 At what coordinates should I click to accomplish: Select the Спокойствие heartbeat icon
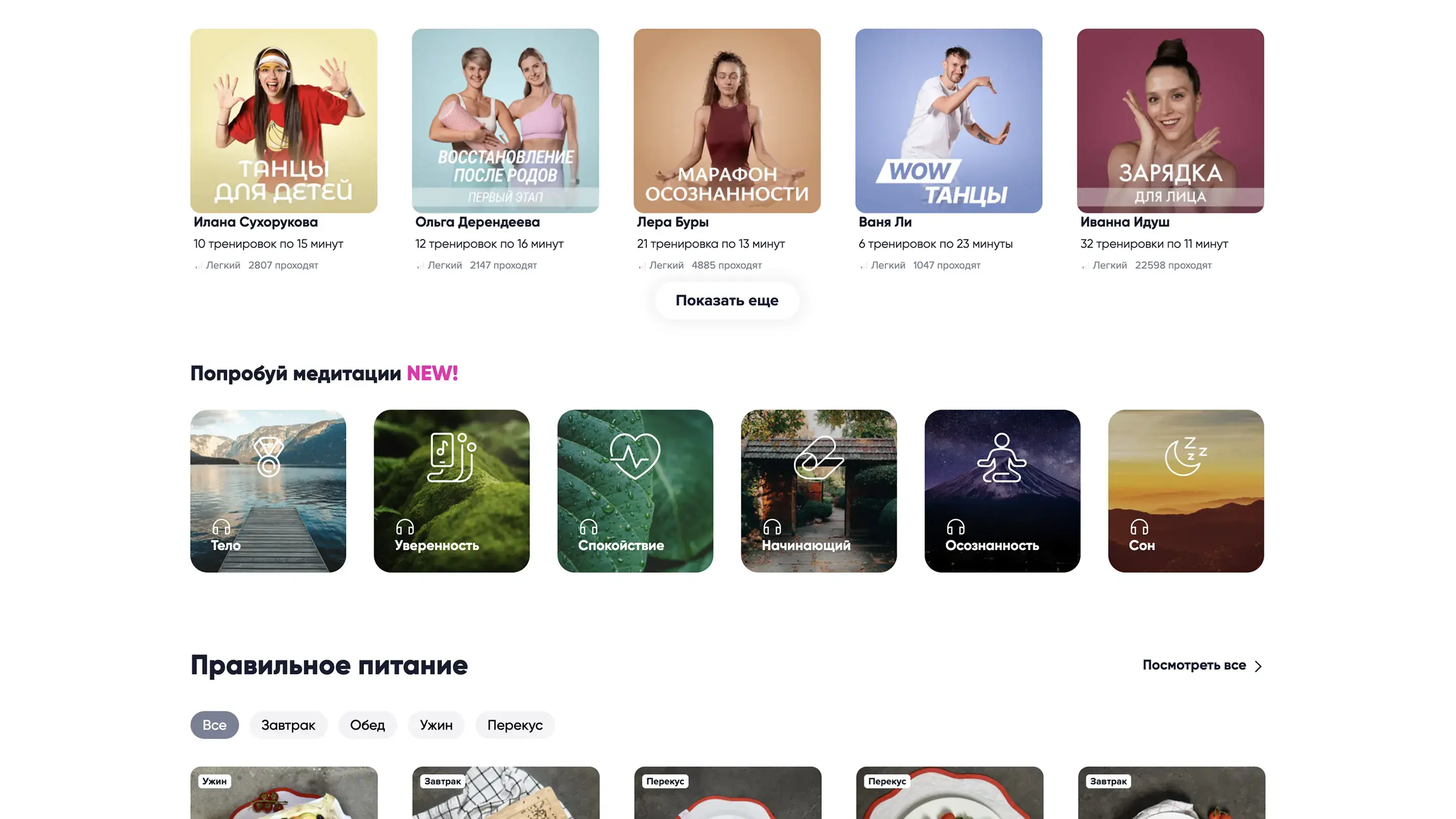coord(635,456)
